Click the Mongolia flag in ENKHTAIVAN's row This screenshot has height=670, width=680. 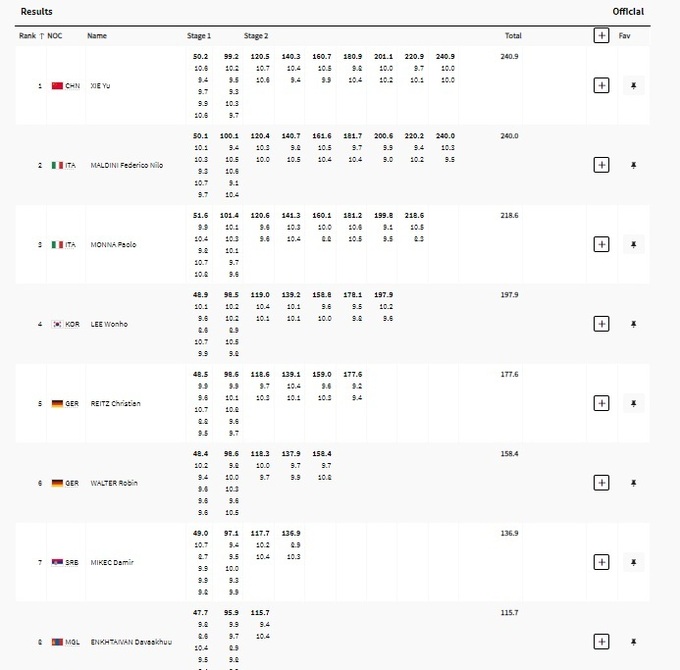pos(57,641)
